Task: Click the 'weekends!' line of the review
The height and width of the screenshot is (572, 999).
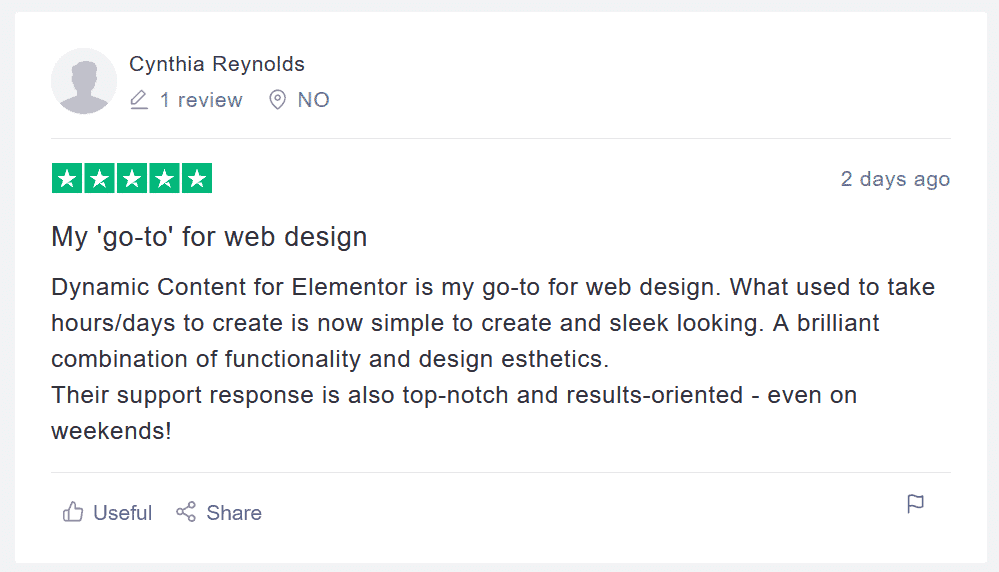Action: pos(111,431)
